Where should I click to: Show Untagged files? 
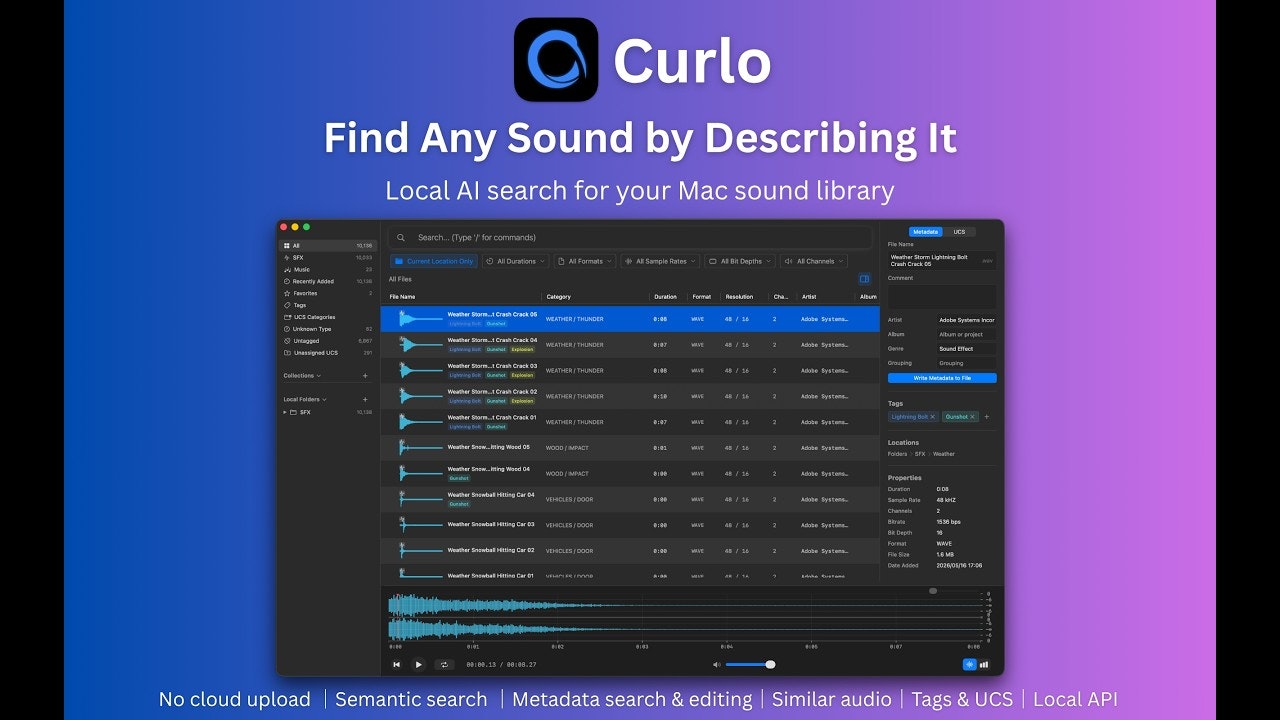[328, 341]
